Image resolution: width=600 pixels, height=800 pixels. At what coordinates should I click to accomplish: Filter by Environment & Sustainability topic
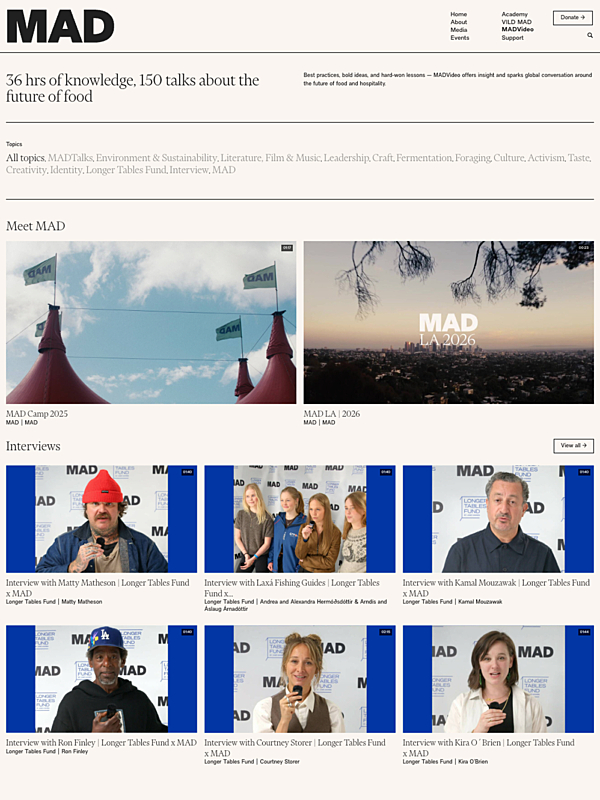(x=157, y=158)
